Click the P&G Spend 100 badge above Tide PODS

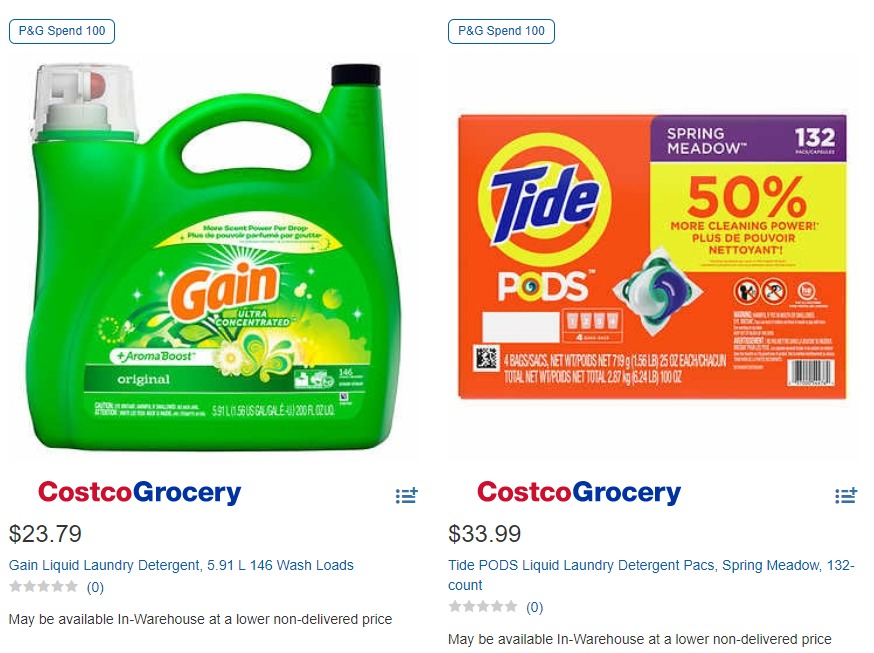tap(501, 31)
